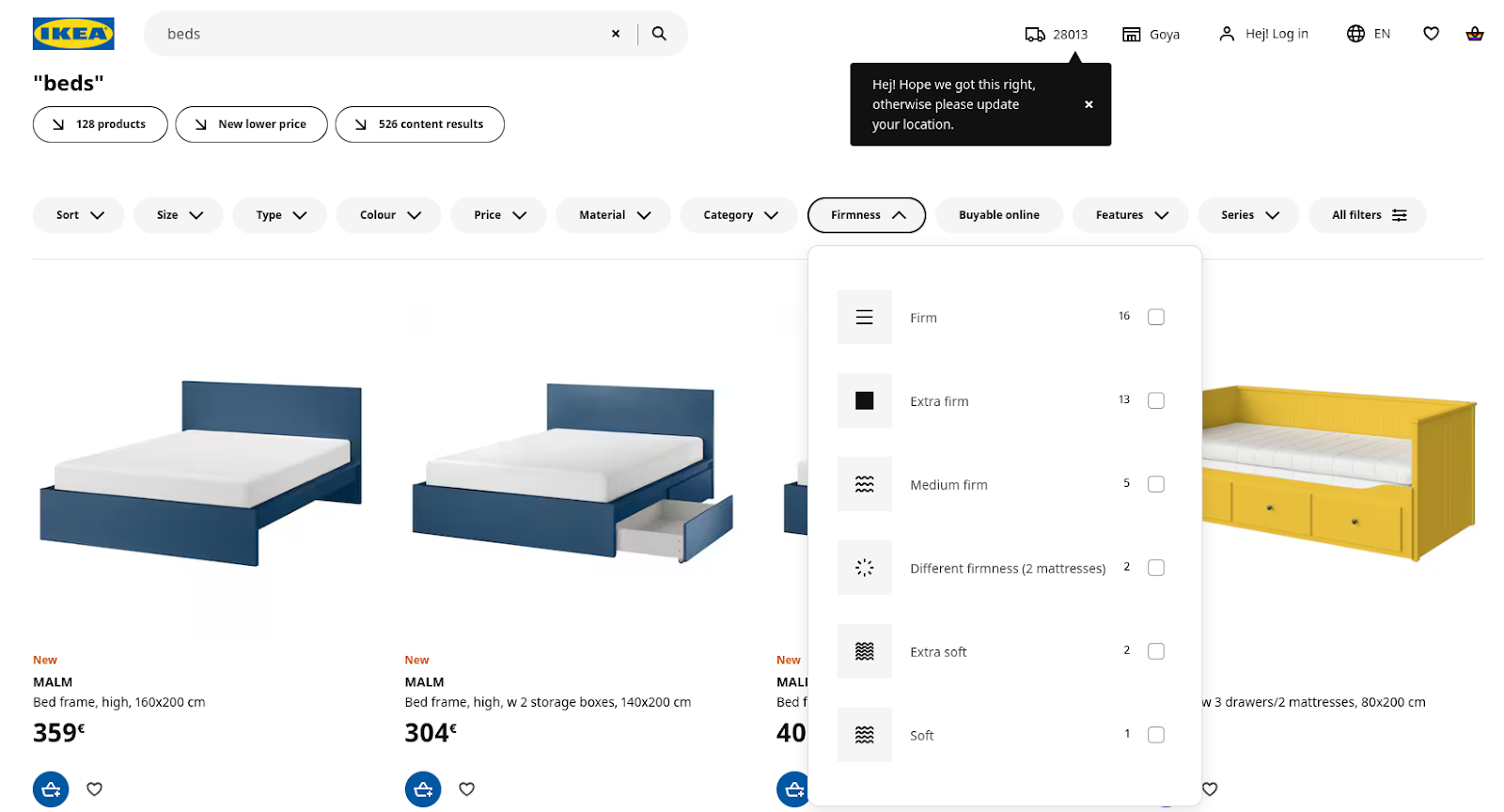Save MALM 140x200 storage bed to favourites
The height and width of the screenshot is (812, 1504).
click(x=466, y=789)
